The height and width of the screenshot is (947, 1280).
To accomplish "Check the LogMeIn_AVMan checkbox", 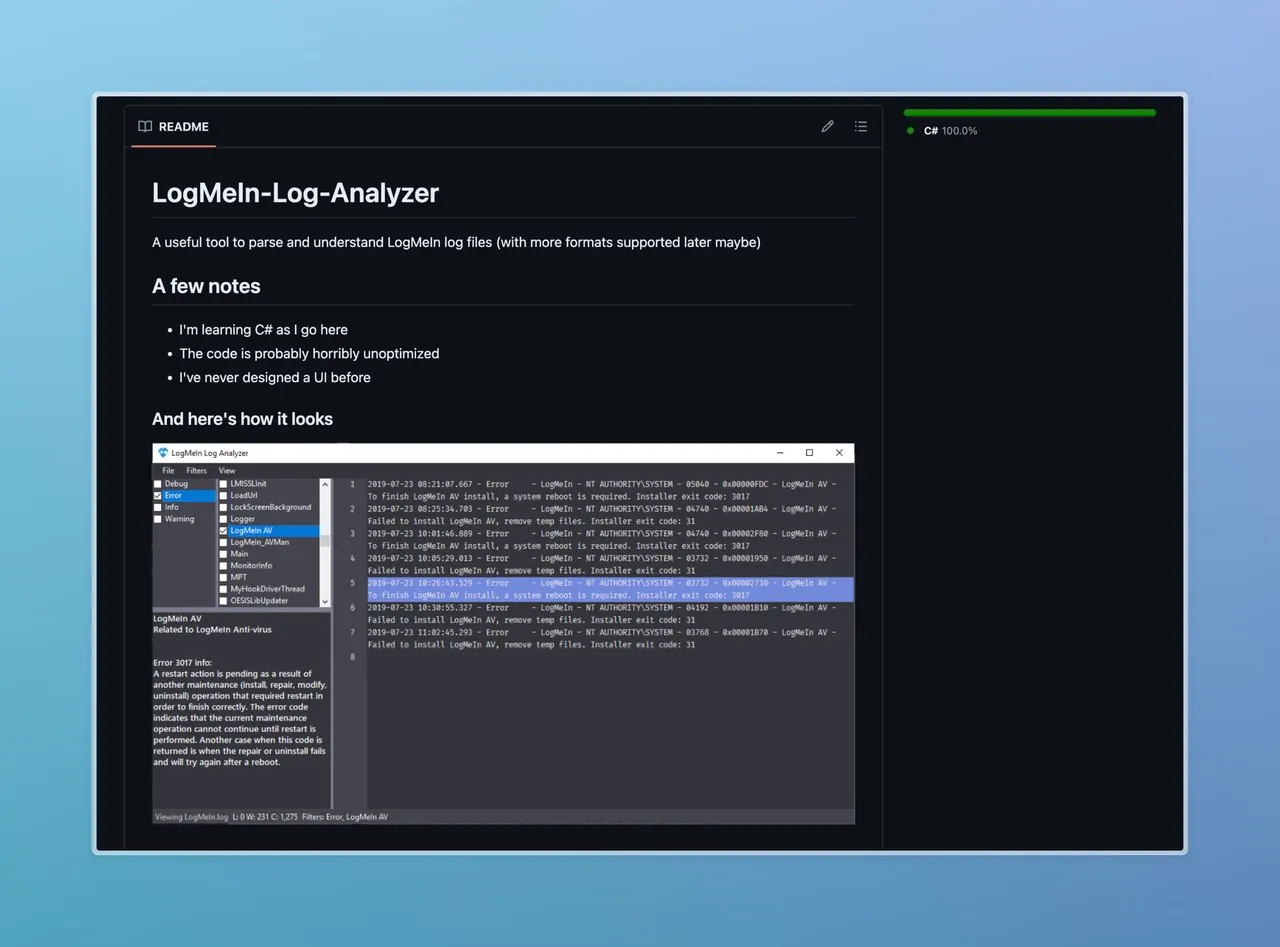I will tap(223, 543).
